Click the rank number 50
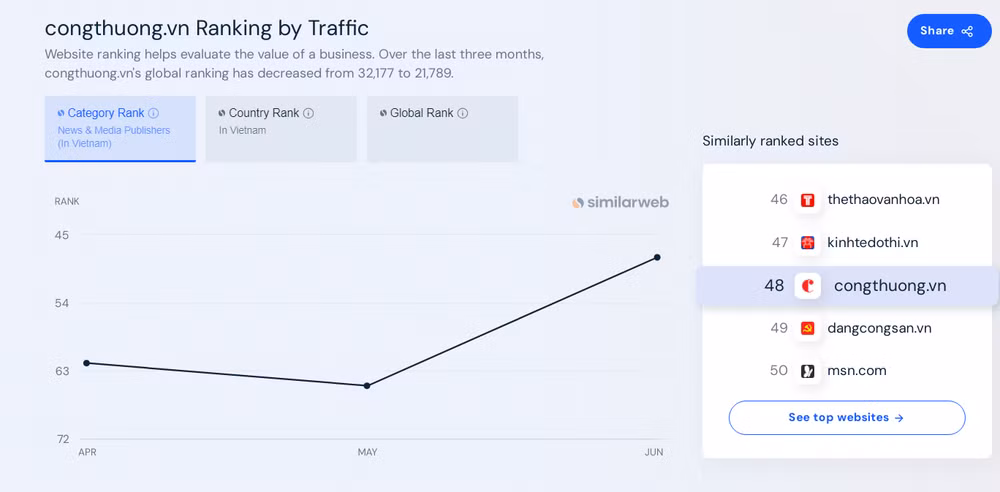This screenshot has width=1000, height=492. click(x=779, y=371)
